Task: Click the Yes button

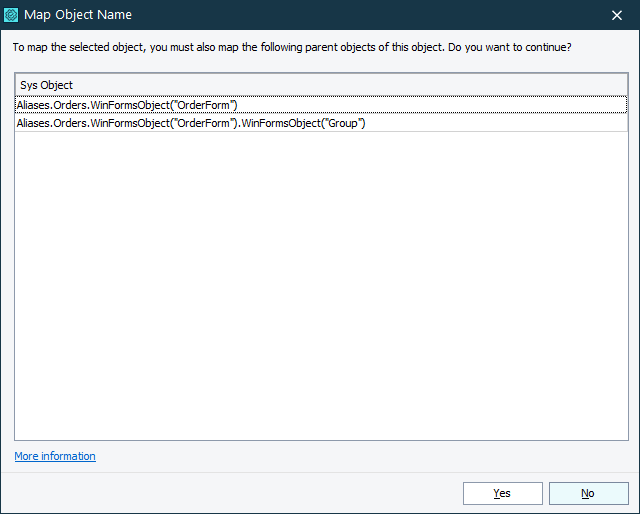Action: (x=502, y=493)
